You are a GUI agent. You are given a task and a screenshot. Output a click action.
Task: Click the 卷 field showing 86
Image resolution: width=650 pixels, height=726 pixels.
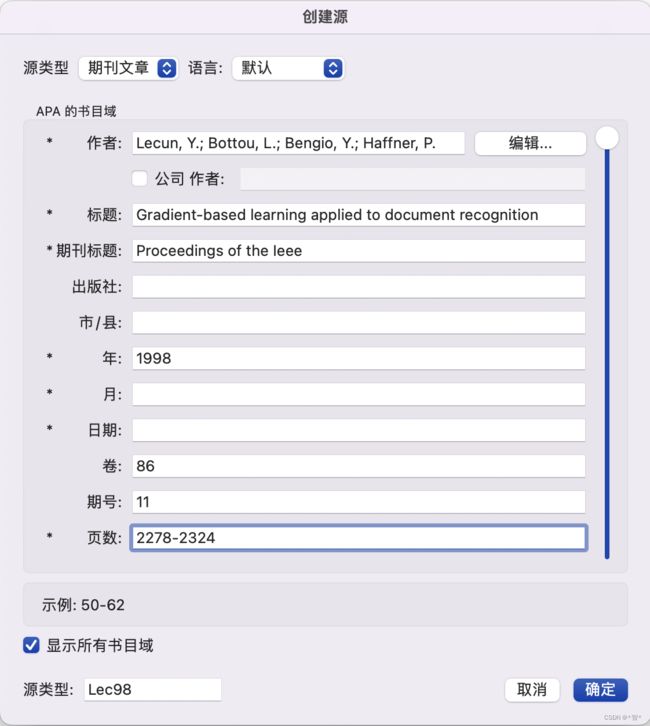[359, 466]
